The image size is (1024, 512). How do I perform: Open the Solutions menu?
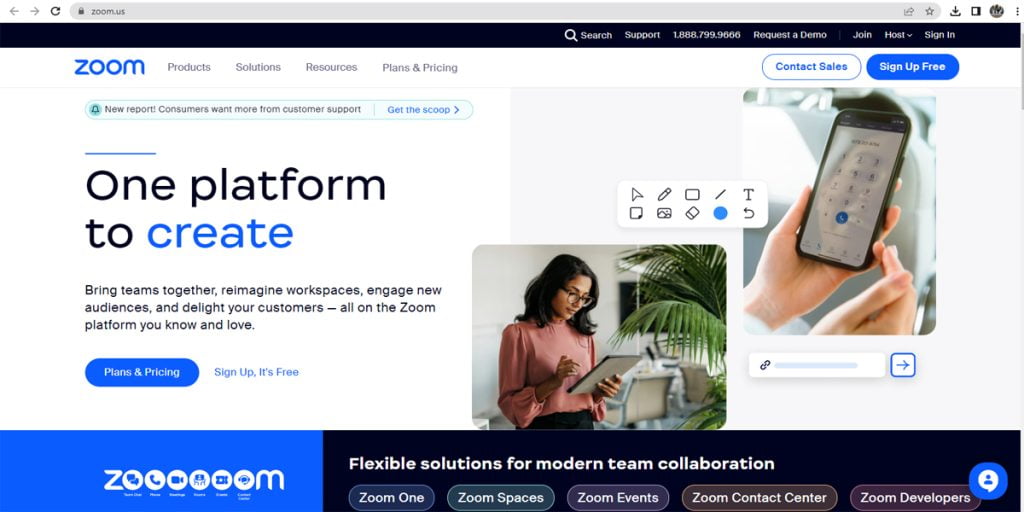coord(258,67)
